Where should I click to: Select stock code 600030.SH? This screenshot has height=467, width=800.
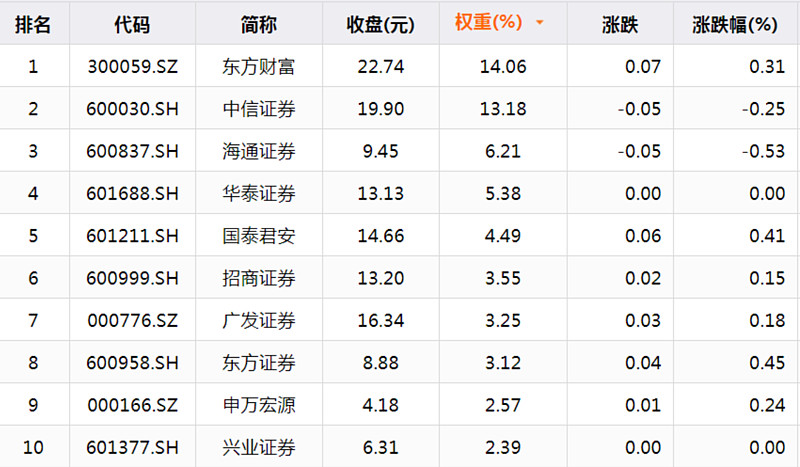(133, 109)
